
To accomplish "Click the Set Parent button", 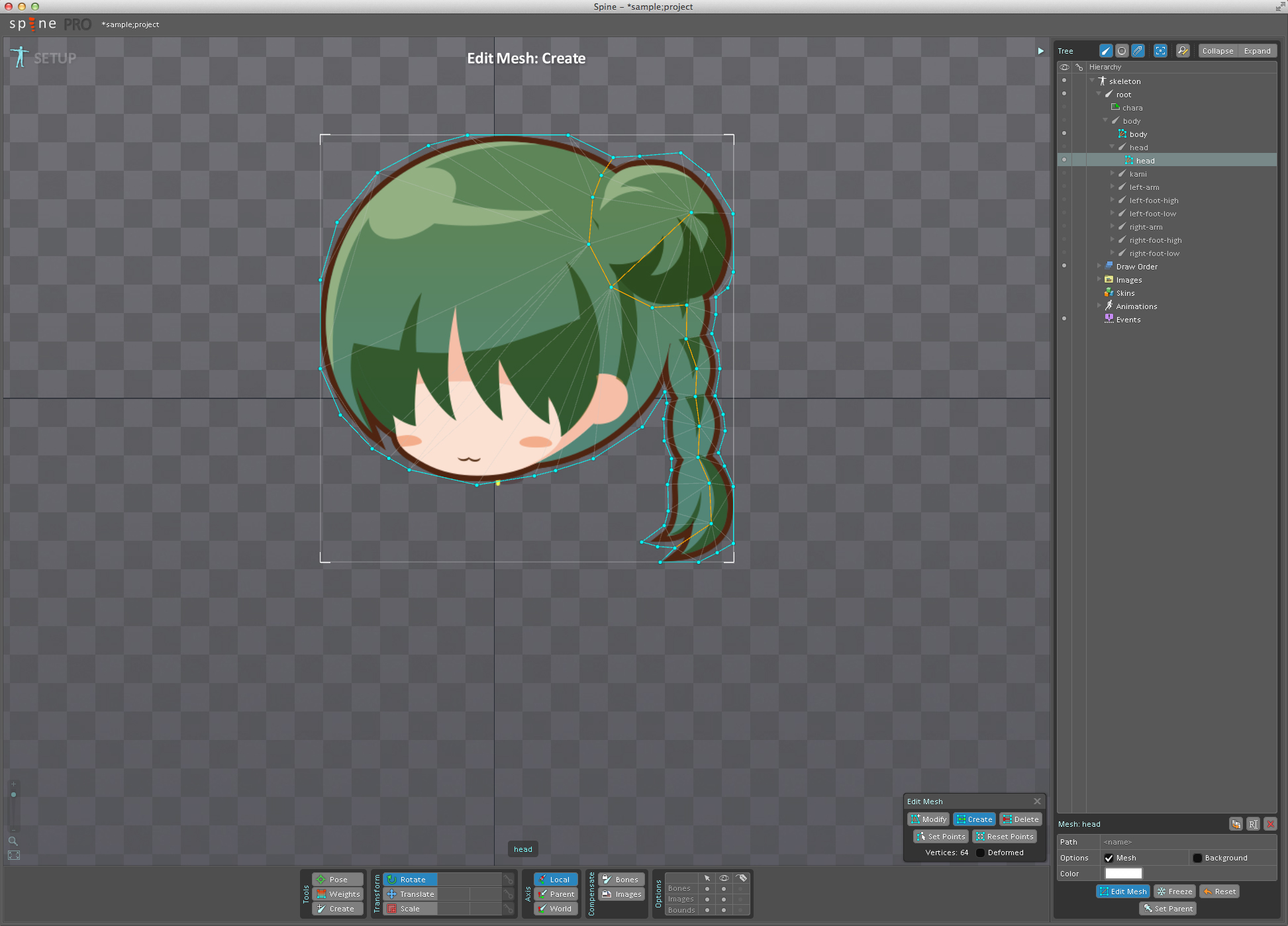I will [x=1167, y=909].
